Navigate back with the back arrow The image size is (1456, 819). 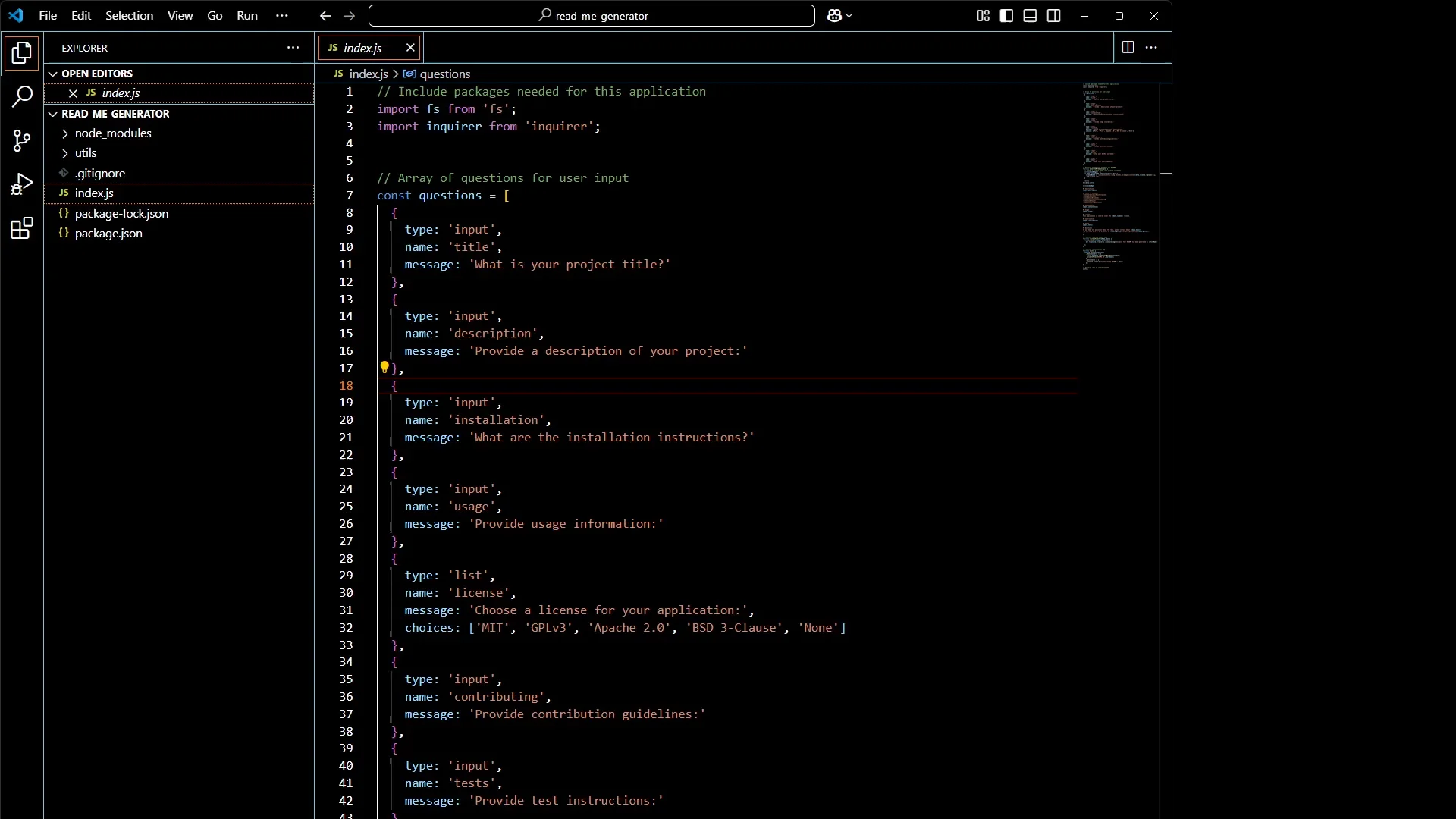tap(326, 16)
